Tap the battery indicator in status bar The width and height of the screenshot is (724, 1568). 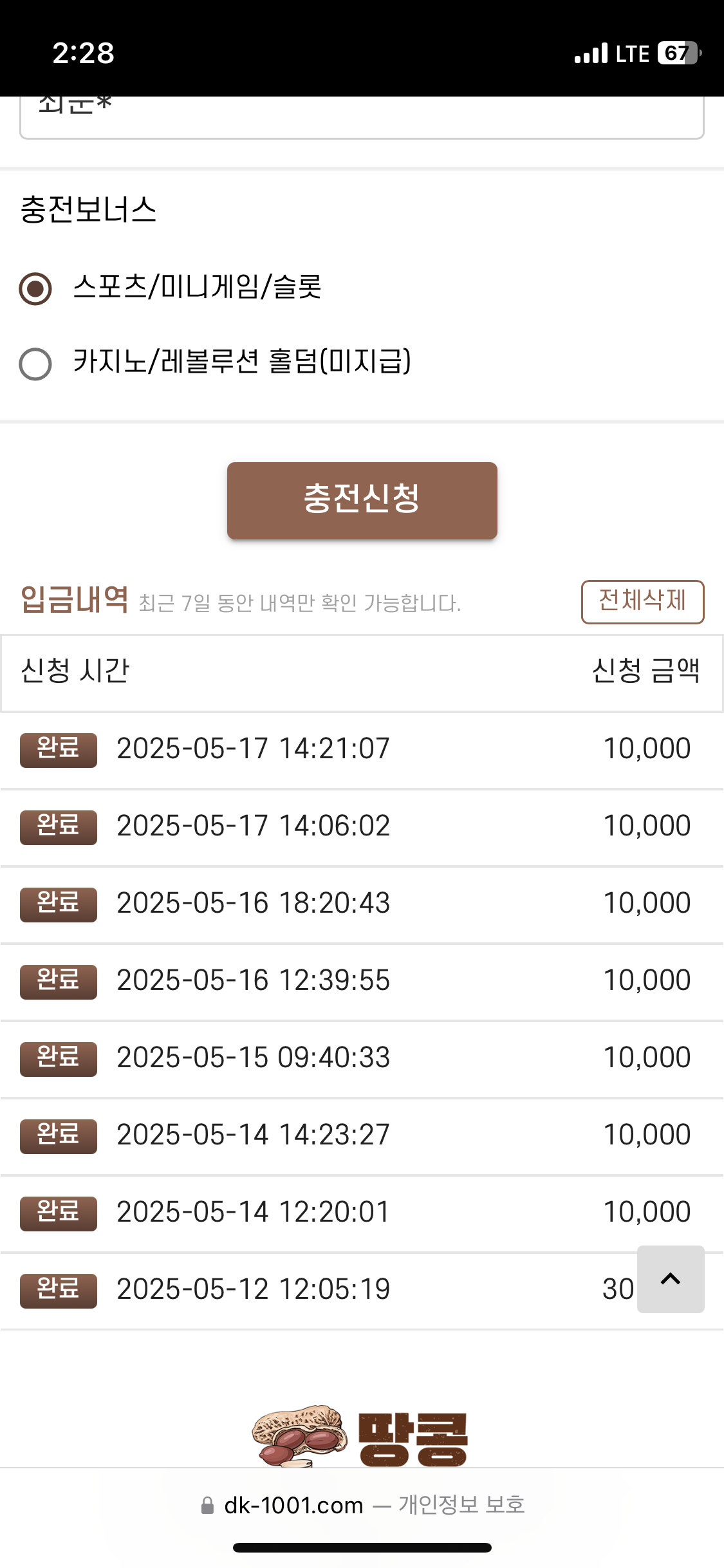(679, 53)
